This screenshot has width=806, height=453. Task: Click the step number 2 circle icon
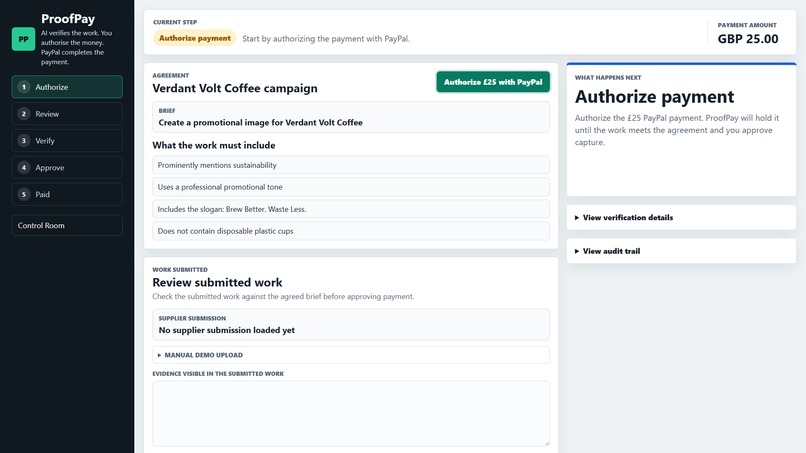pos(24,114)
